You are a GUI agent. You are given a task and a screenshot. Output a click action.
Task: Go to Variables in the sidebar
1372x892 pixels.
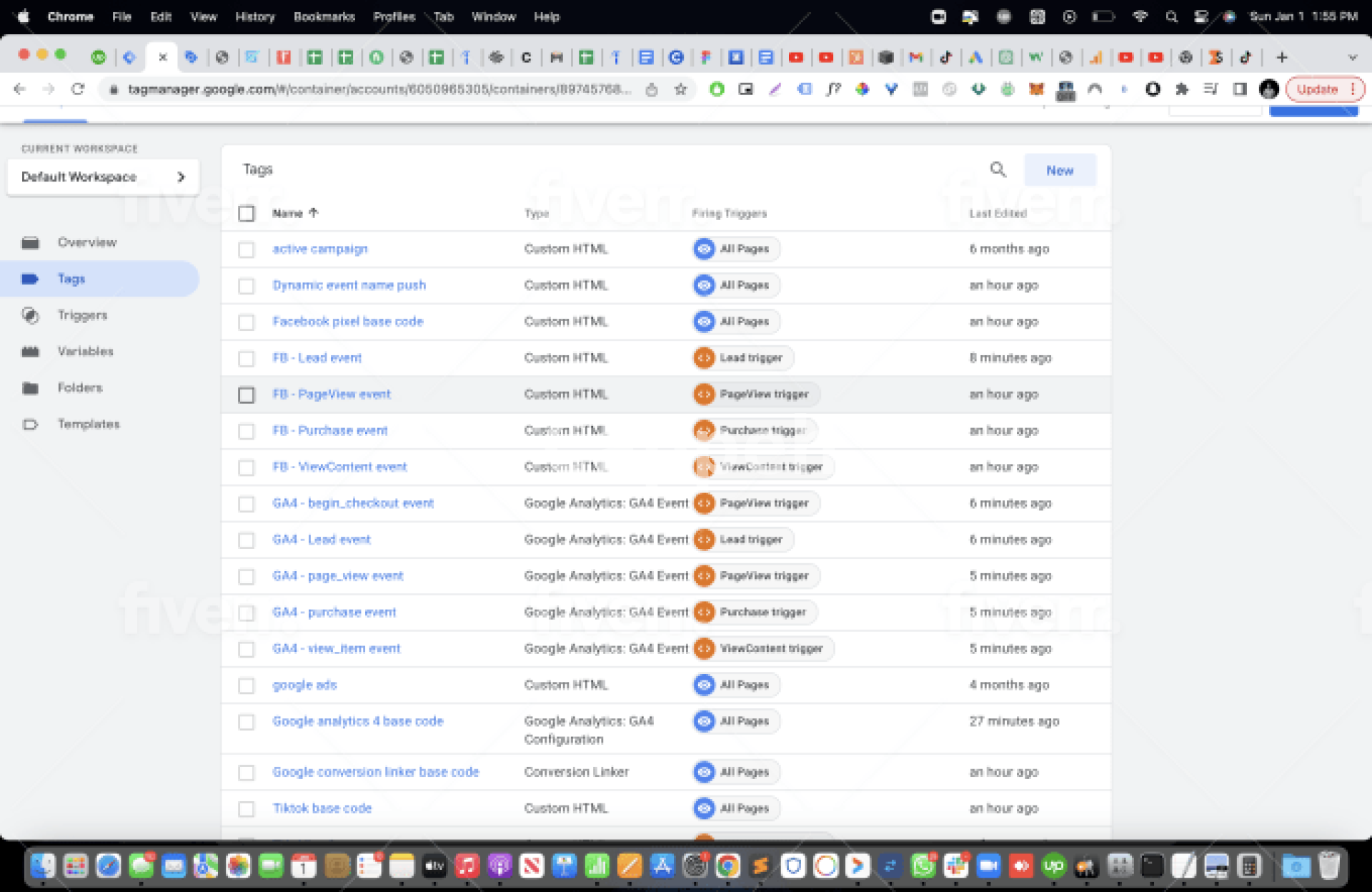point(85,351)
